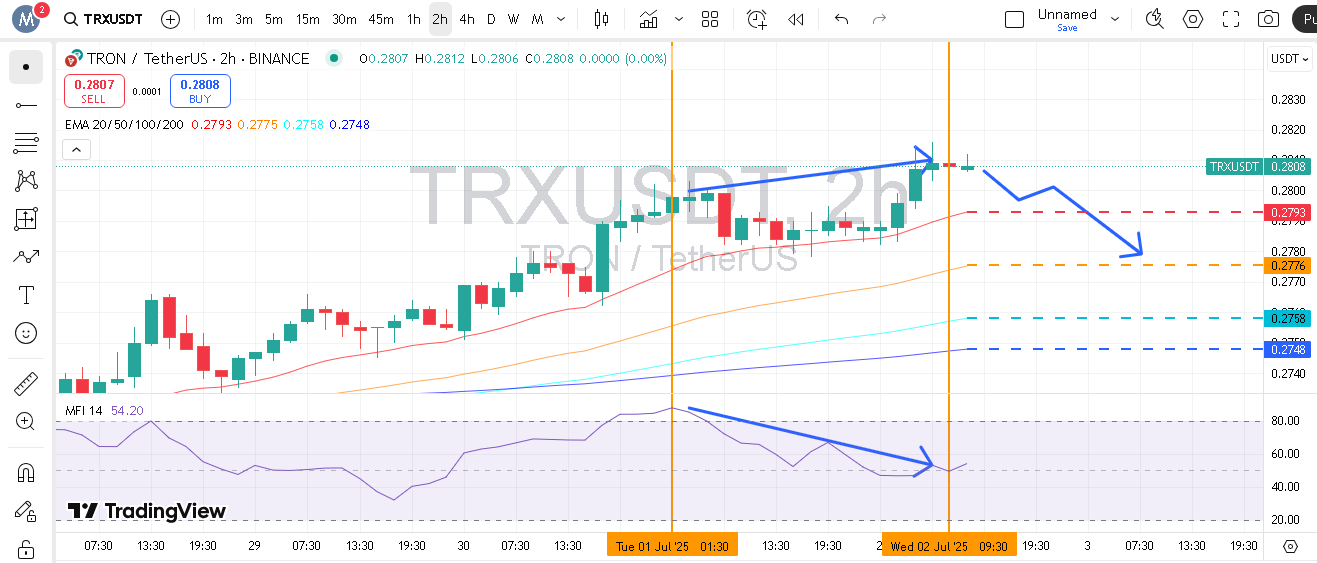Open indicator templates grid
This screenshot has height=563, width=1317.
click(710, 19)
